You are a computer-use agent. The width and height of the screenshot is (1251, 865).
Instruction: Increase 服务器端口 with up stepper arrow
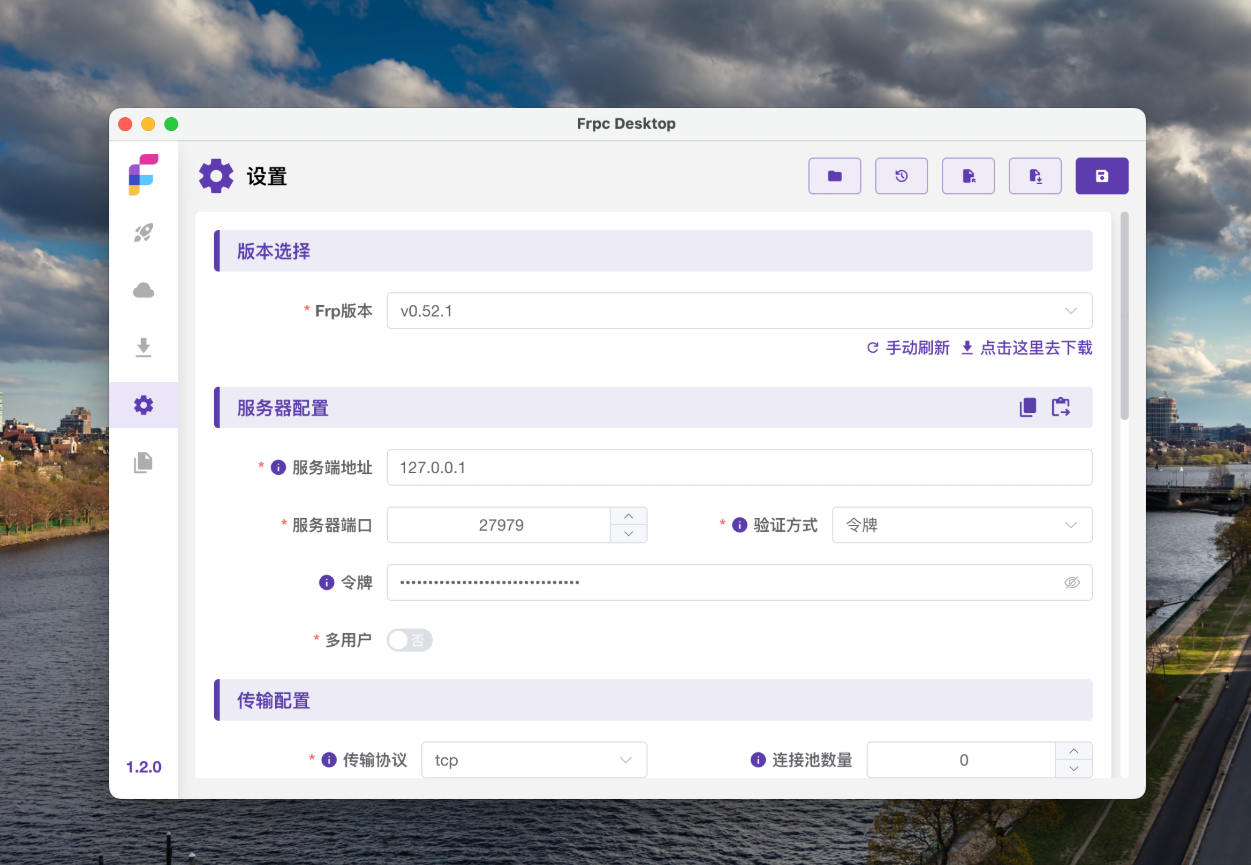pos(628,516)
